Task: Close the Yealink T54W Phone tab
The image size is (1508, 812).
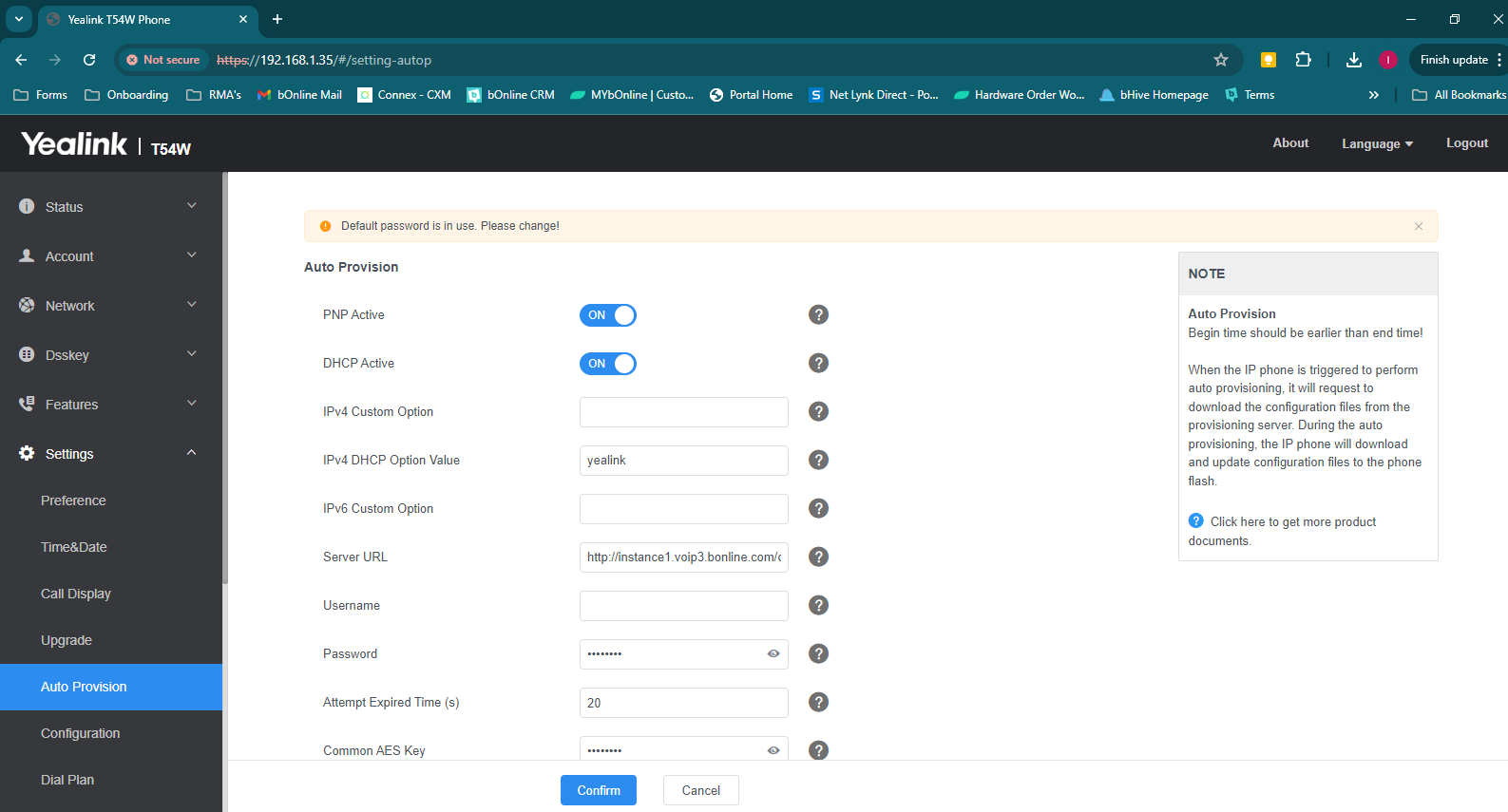Action: click(243, 19)
